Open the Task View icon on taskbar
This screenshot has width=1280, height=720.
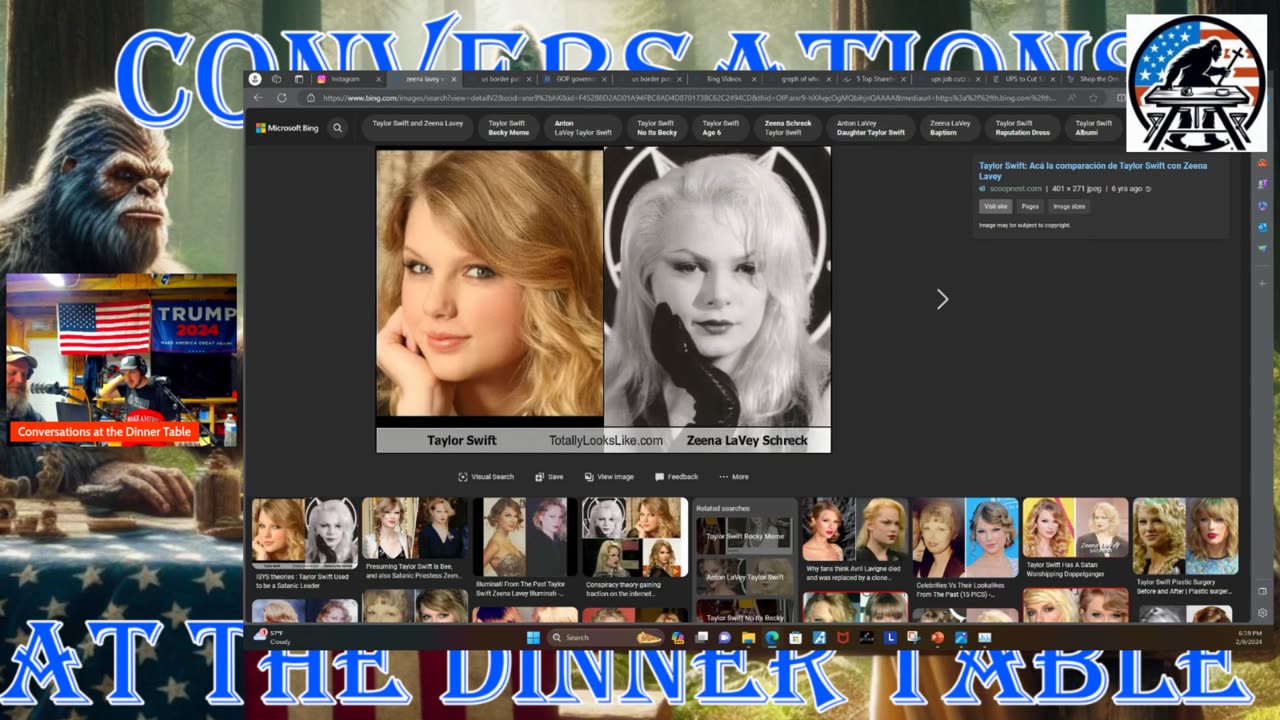pyautogui.click(x=703, y=637)
